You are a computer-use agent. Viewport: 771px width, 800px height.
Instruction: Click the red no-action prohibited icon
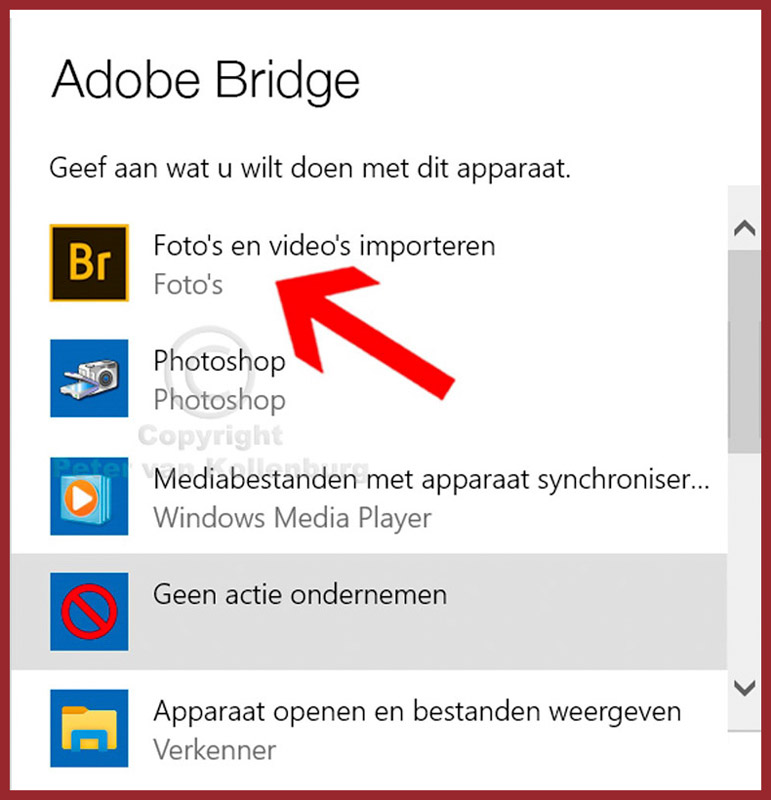(x=89, y=611)
